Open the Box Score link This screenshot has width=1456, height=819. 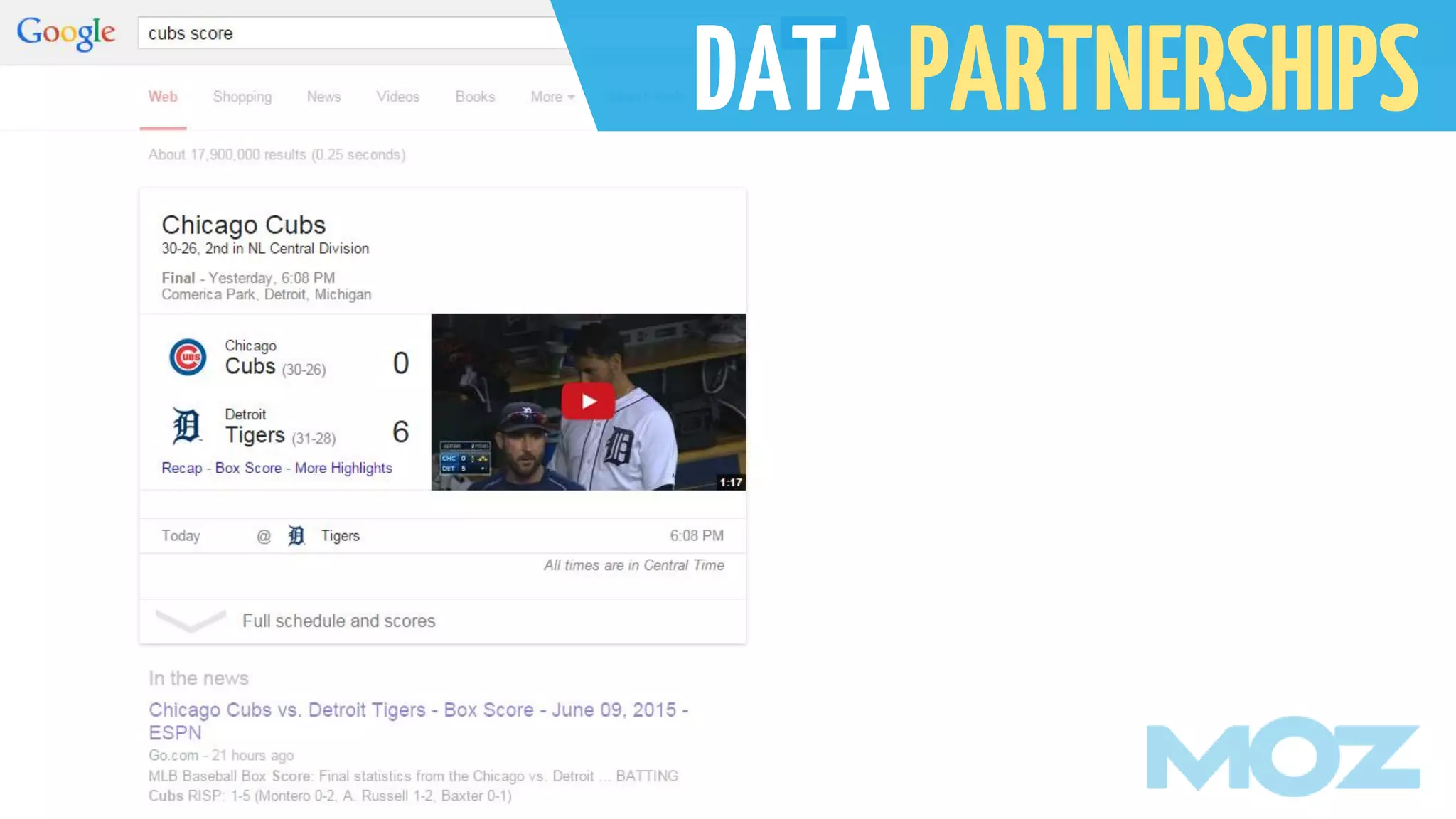coord(248,468)
